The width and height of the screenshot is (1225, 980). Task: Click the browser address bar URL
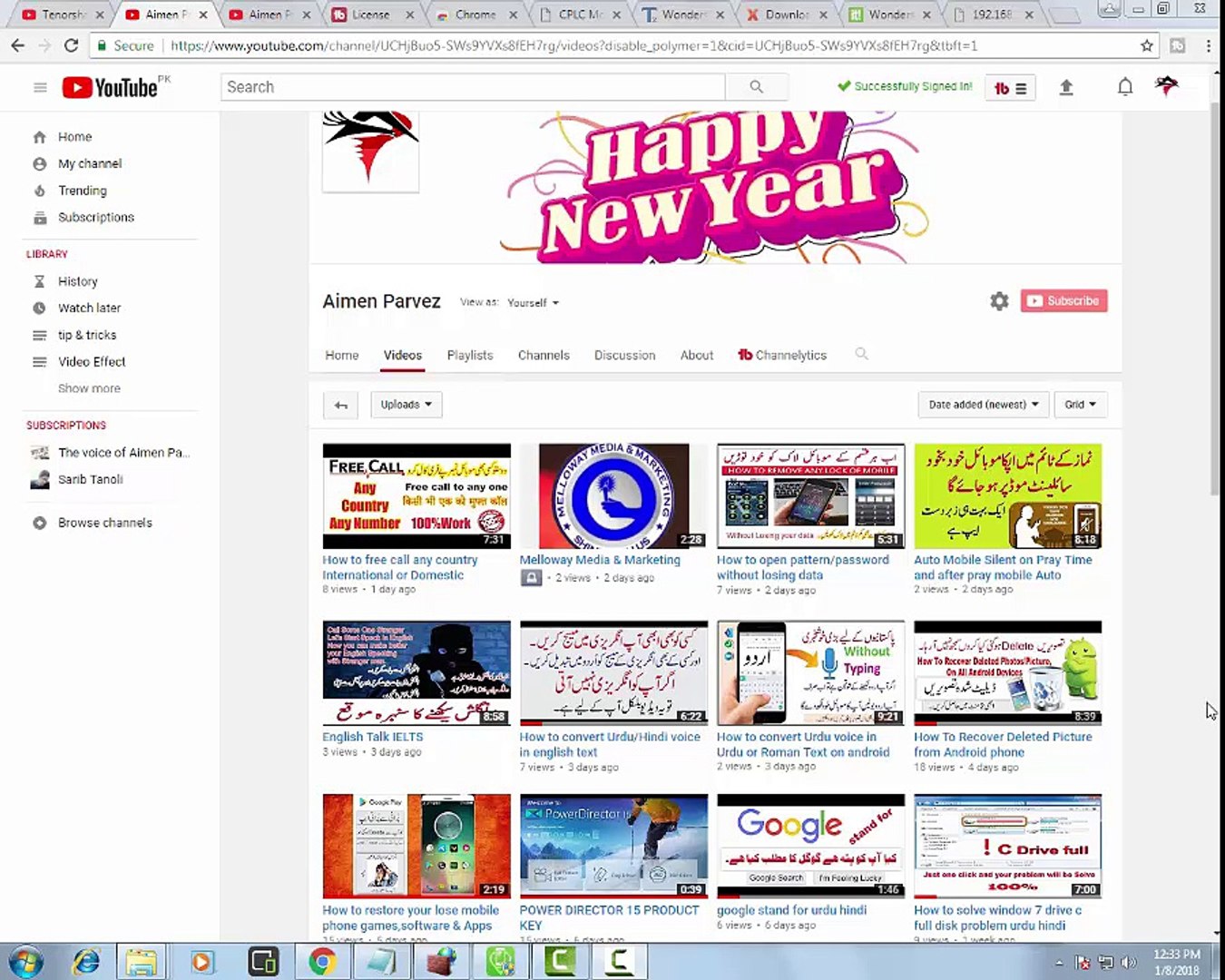click(x=573, y=45)
